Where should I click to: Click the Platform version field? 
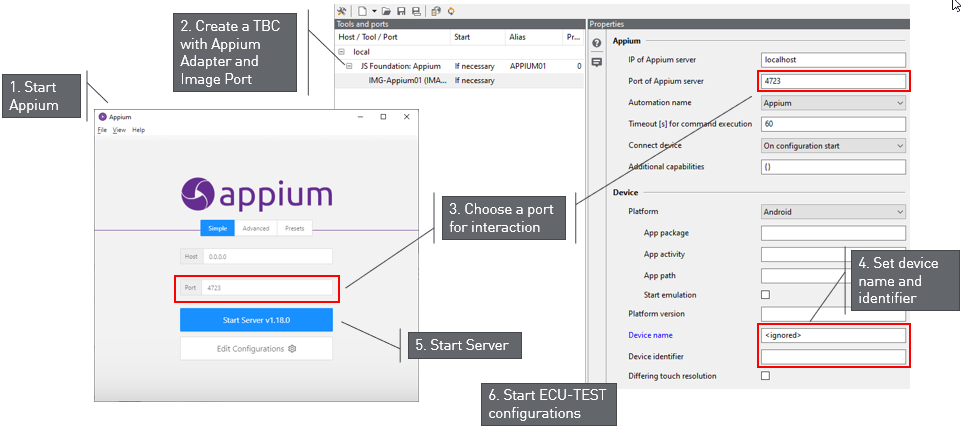(x=833, y=314)
